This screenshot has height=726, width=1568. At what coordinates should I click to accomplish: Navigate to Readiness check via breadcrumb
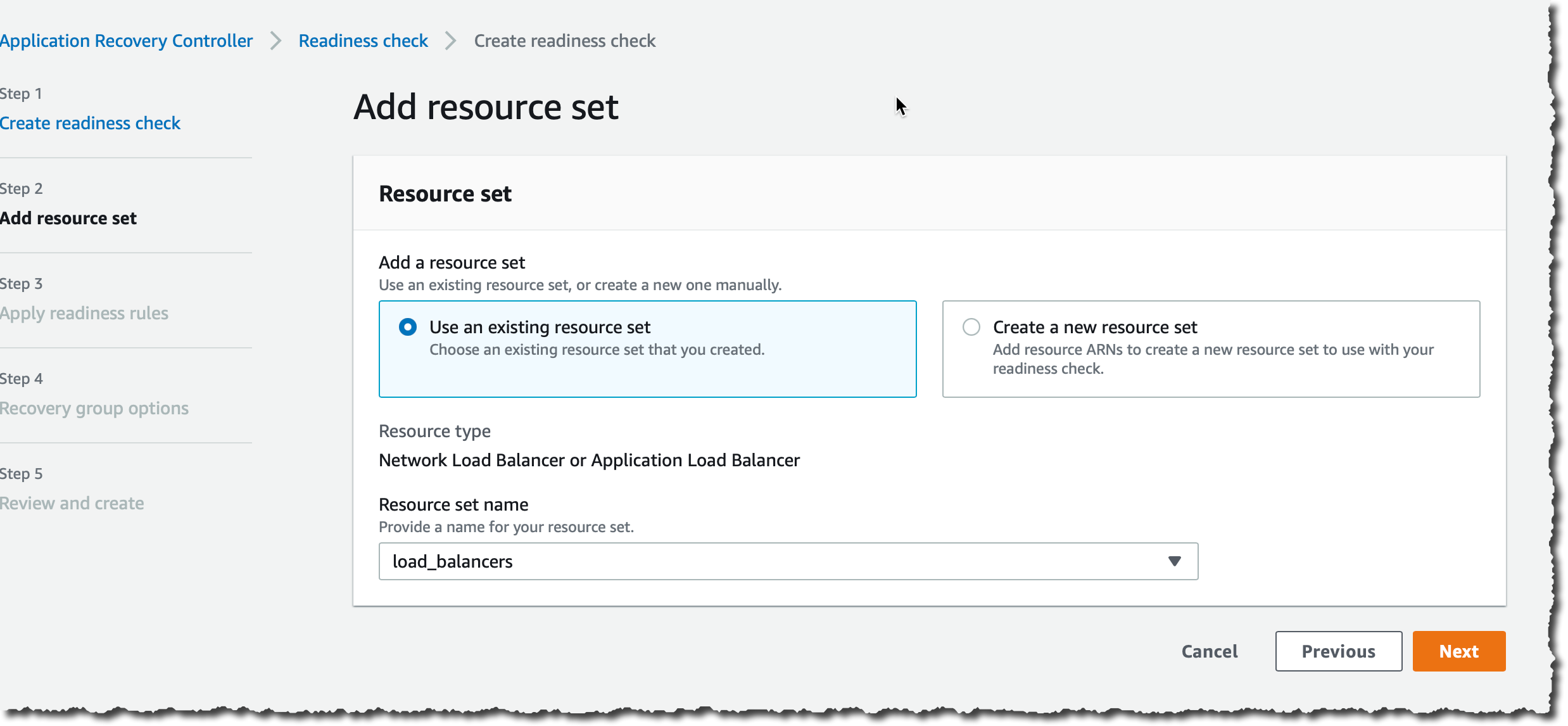click(364, 41)
